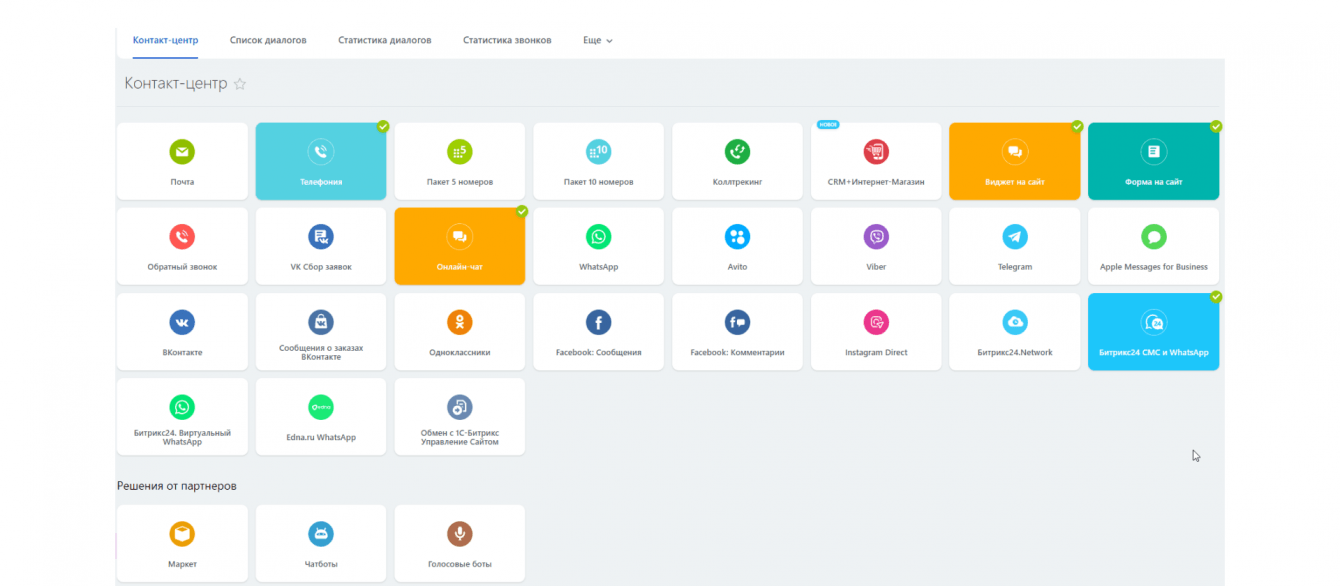Click the Решения от партнеров heading
This screenshot has height=586, width=1340.
(x=177, y=486)
